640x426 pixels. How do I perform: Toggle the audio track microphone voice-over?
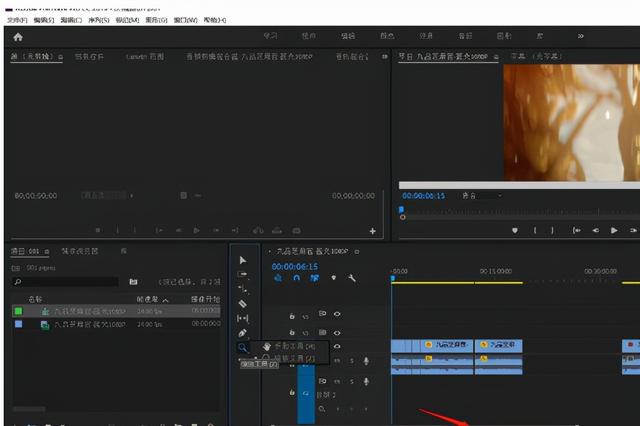tap(366, 361)
